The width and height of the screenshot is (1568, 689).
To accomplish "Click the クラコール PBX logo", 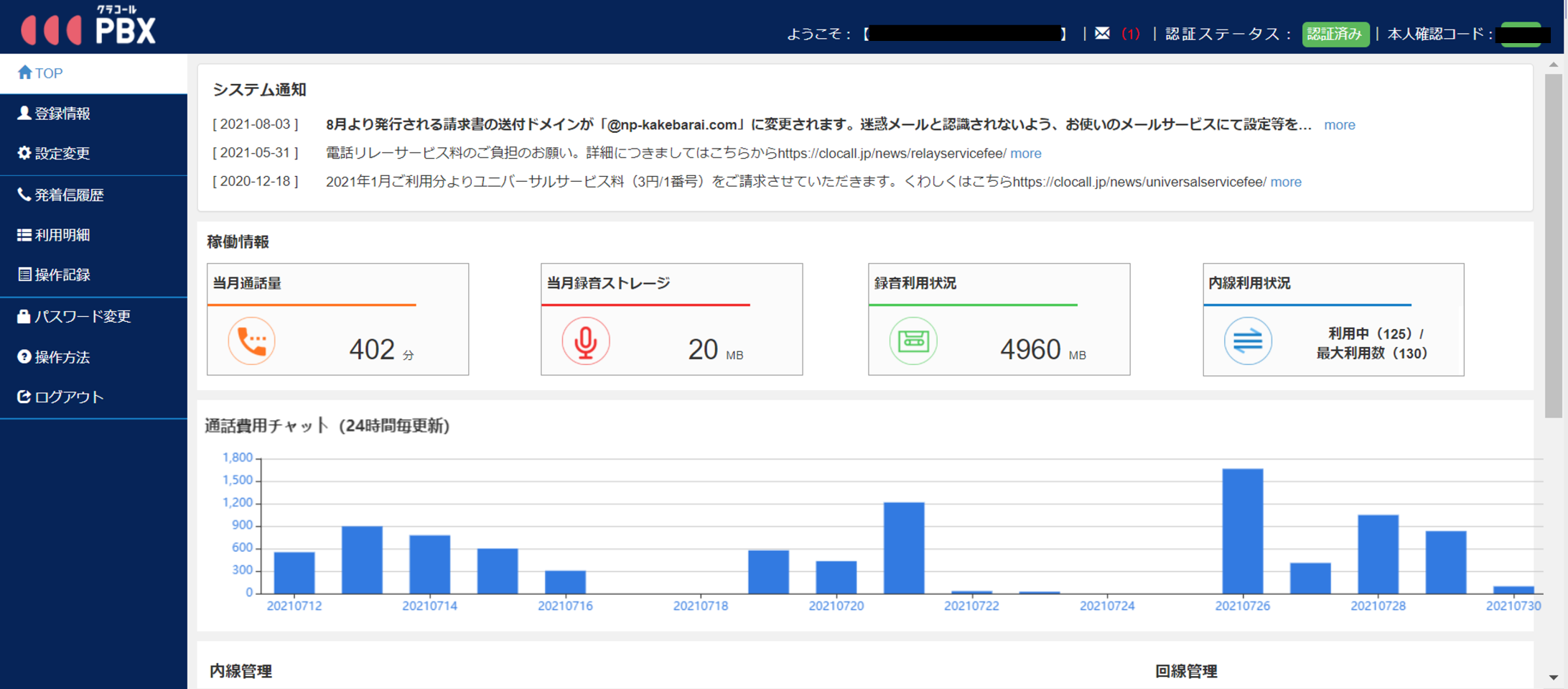I will (89, 27).
